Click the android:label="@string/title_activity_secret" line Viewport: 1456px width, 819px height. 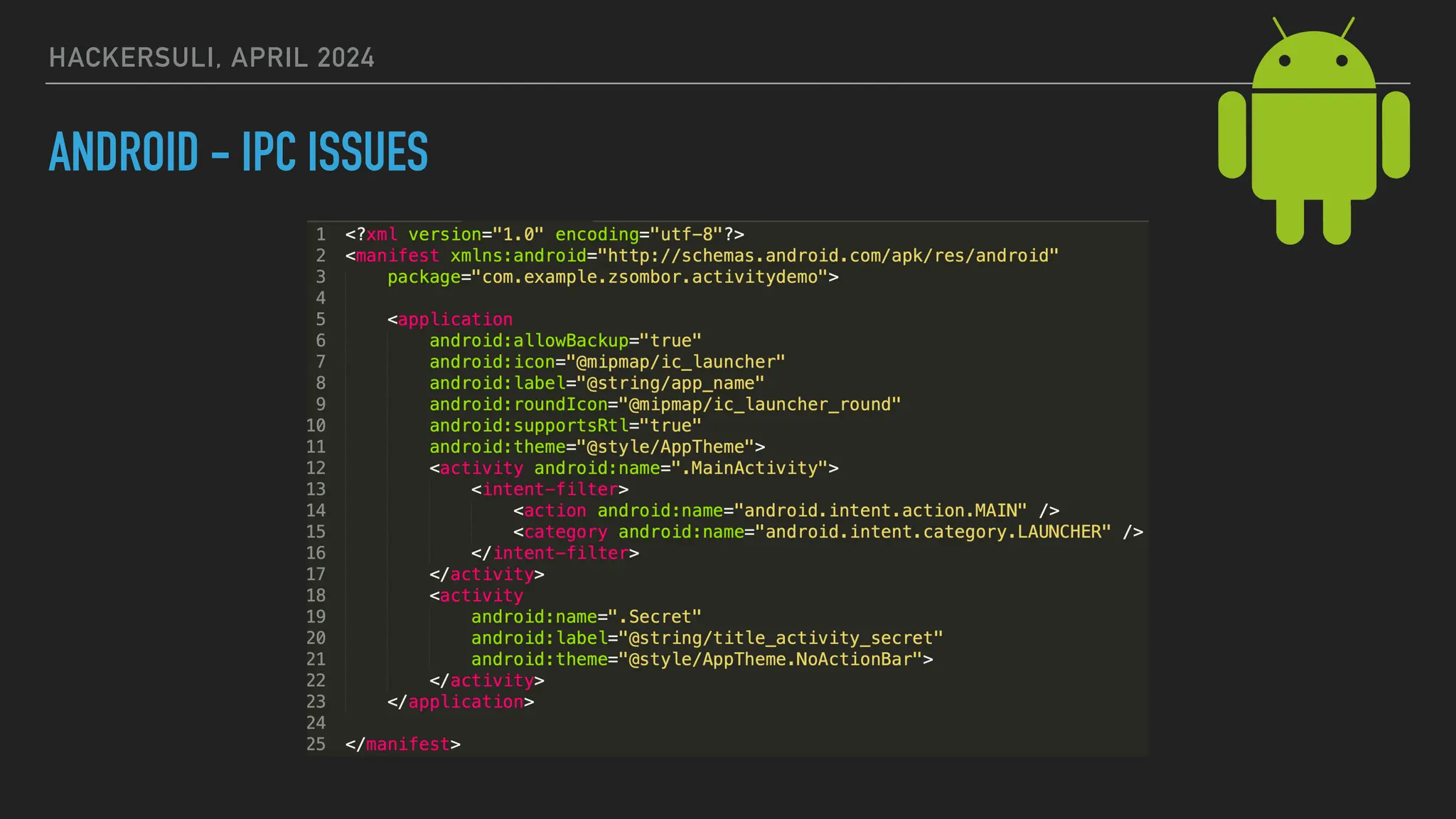707,638
